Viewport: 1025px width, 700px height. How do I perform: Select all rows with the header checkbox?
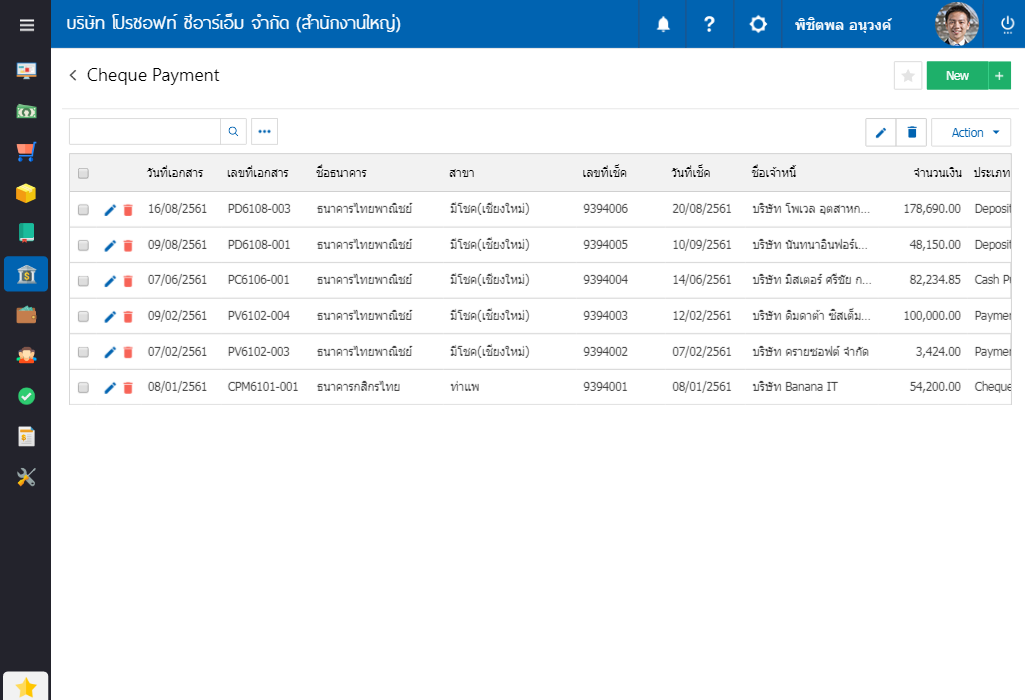pos(83,173)
